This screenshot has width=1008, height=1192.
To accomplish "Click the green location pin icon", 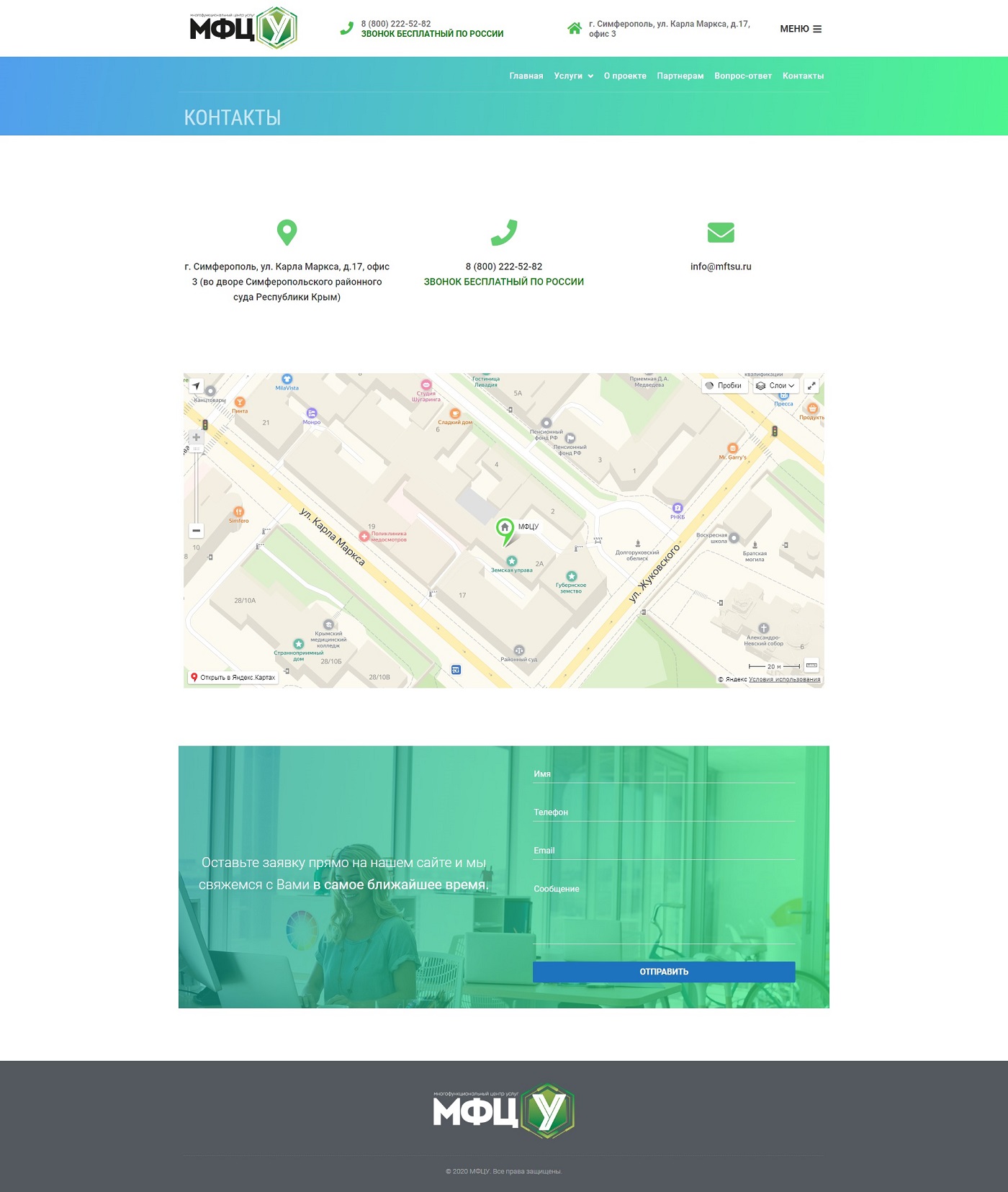I will click(x=287, y=233).
